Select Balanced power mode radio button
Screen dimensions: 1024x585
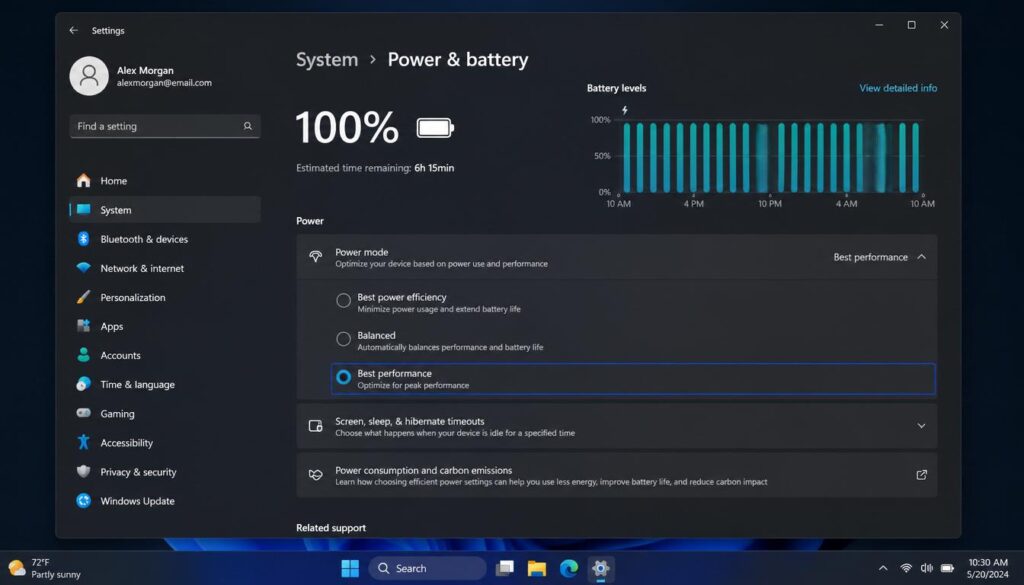click(344, 339)
